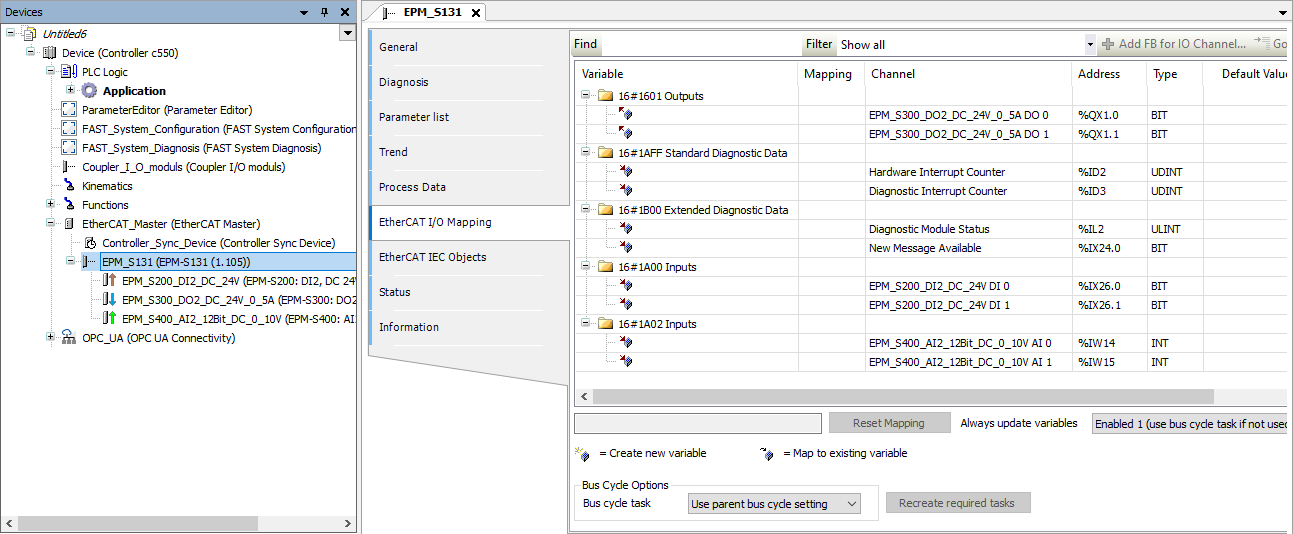Click the EPM_S400_AI2_12Bit module icon
This screenshot has width=1293, height=534.
(110, 319)
